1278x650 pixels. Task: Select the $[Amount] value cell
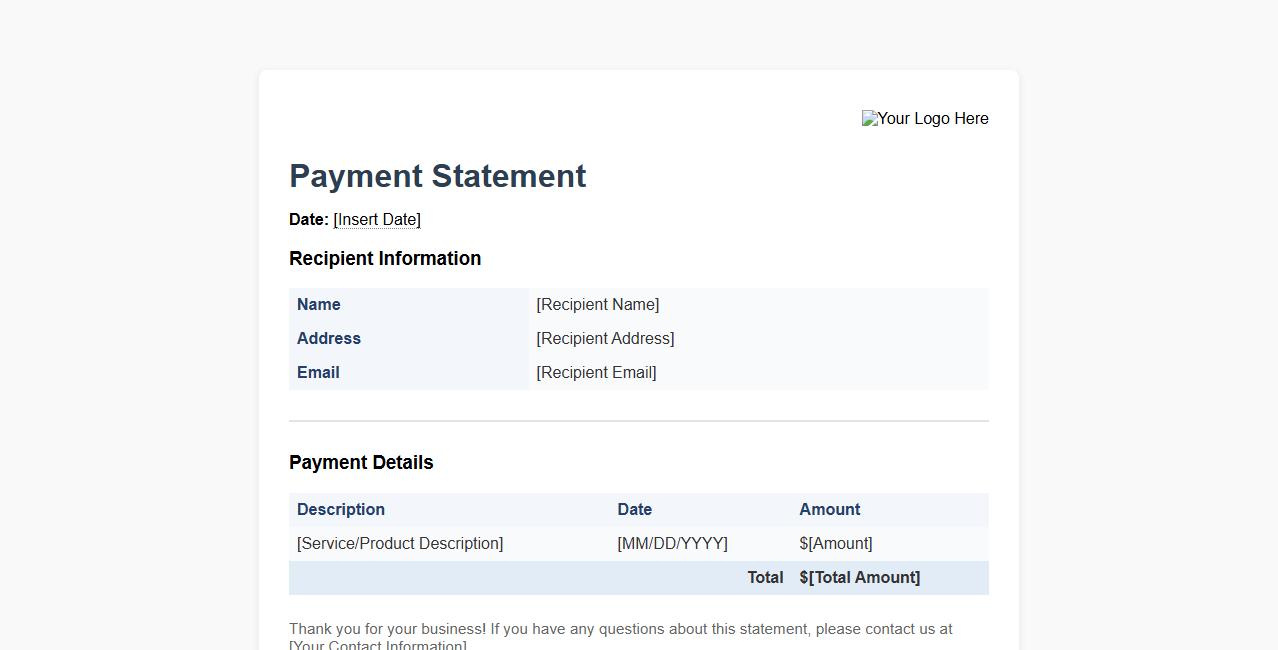coord(835,543)
